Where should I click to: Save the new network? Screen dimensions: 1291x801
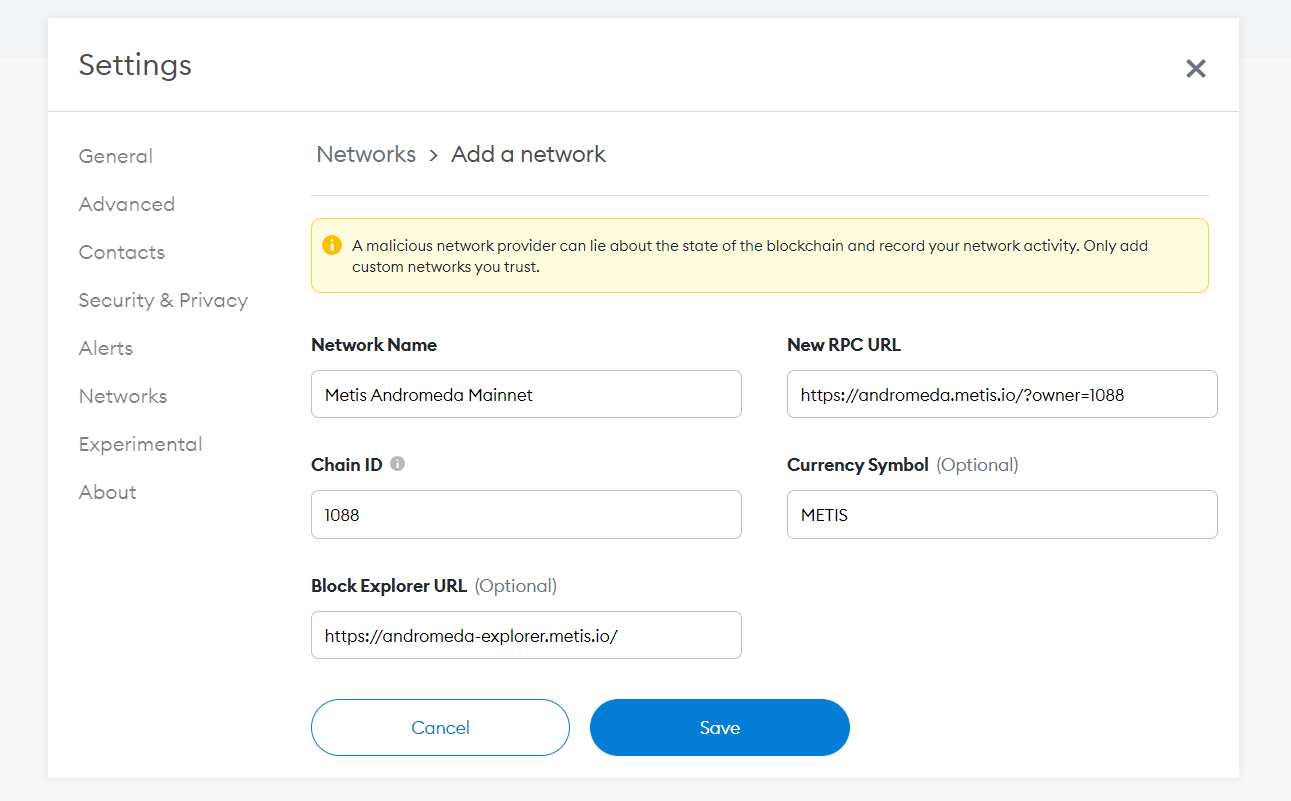click(720, 727)
